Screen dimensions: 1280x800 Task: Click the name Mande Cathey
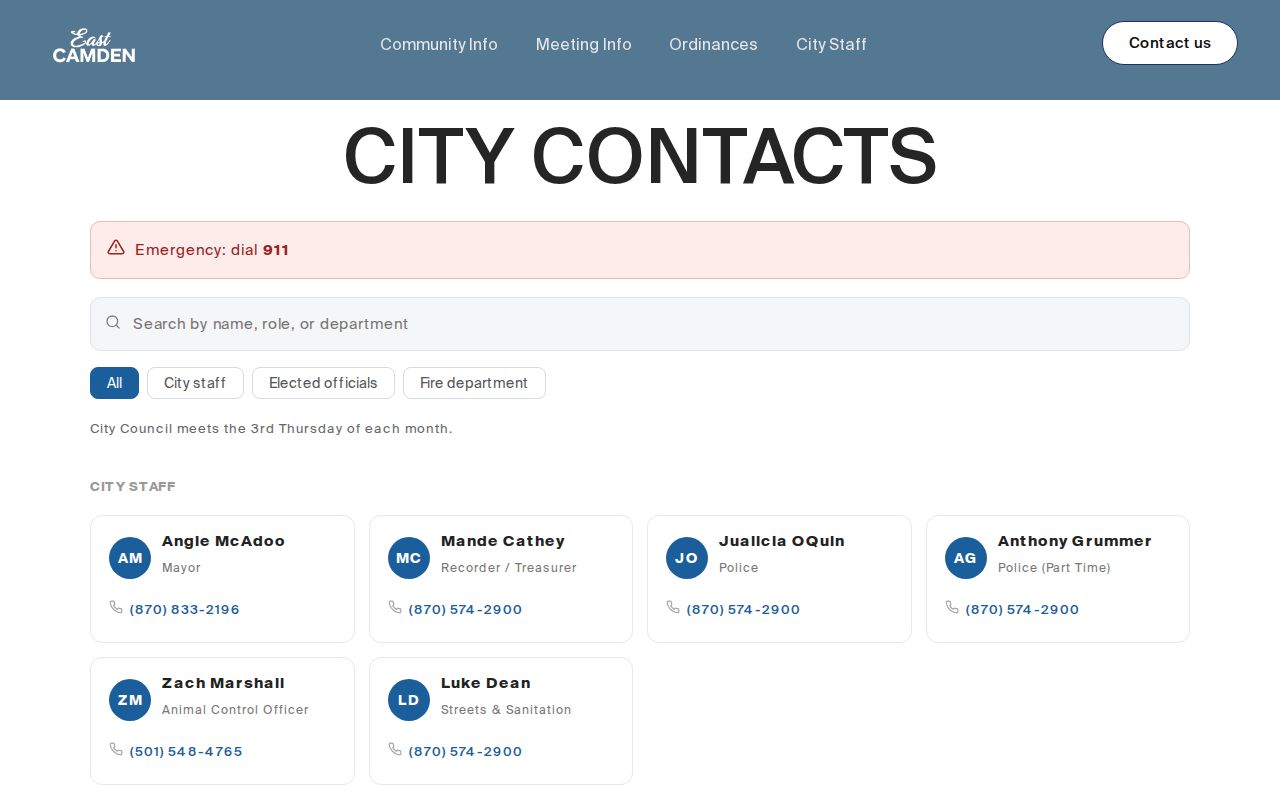tap(503, 541)
